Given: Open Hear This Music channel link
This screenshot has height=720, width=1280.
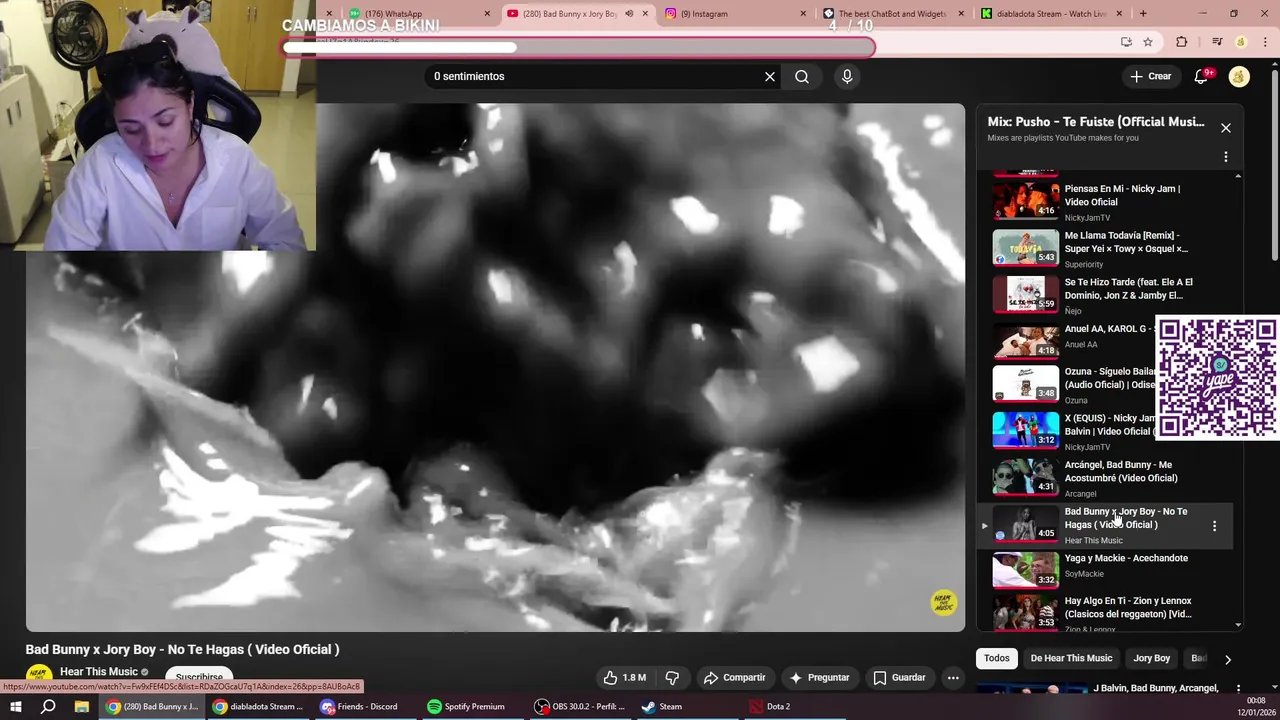Looking at the screenshot, I should click(98, 672).
